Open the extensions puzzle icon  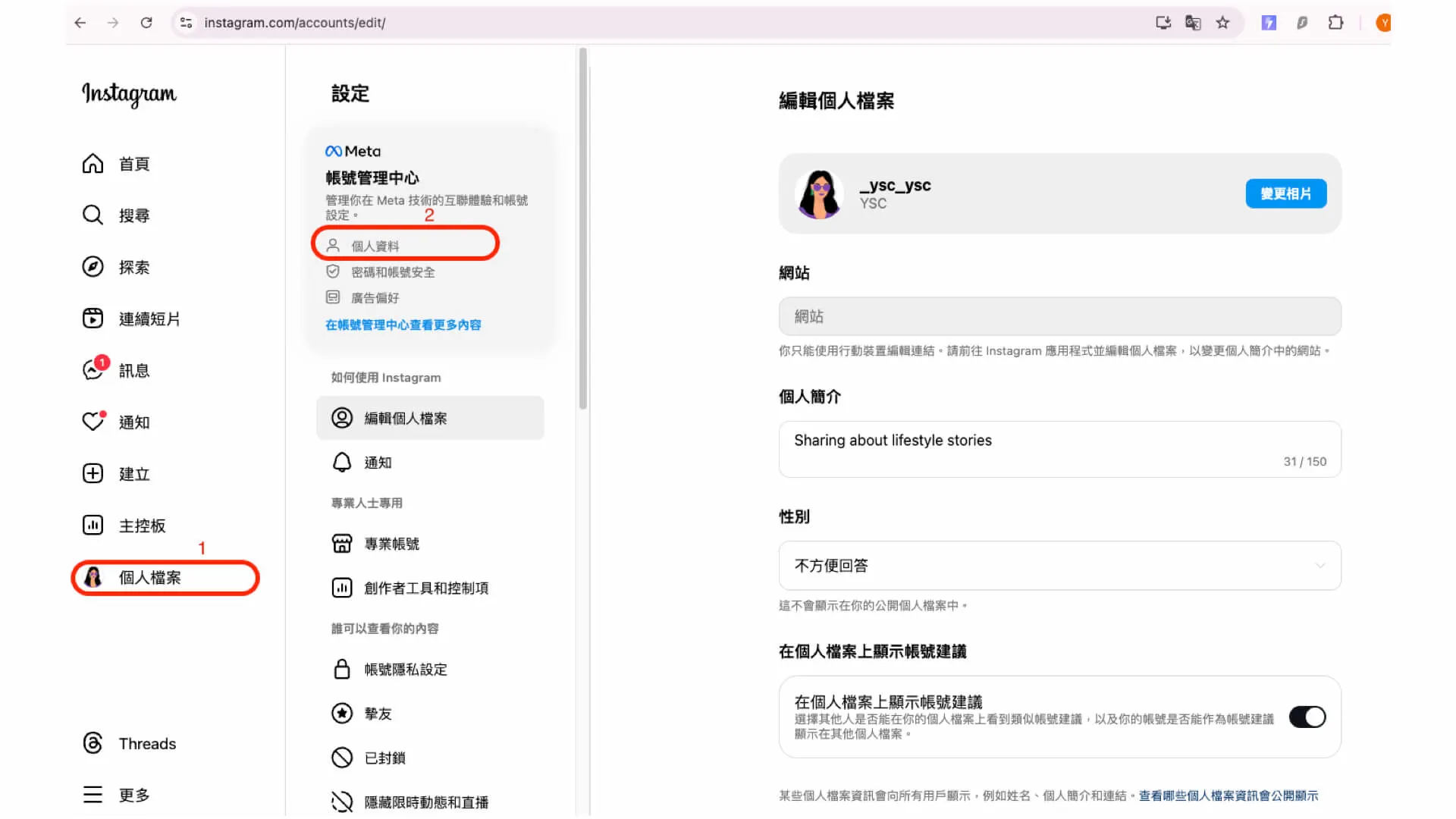[1336, 23]
